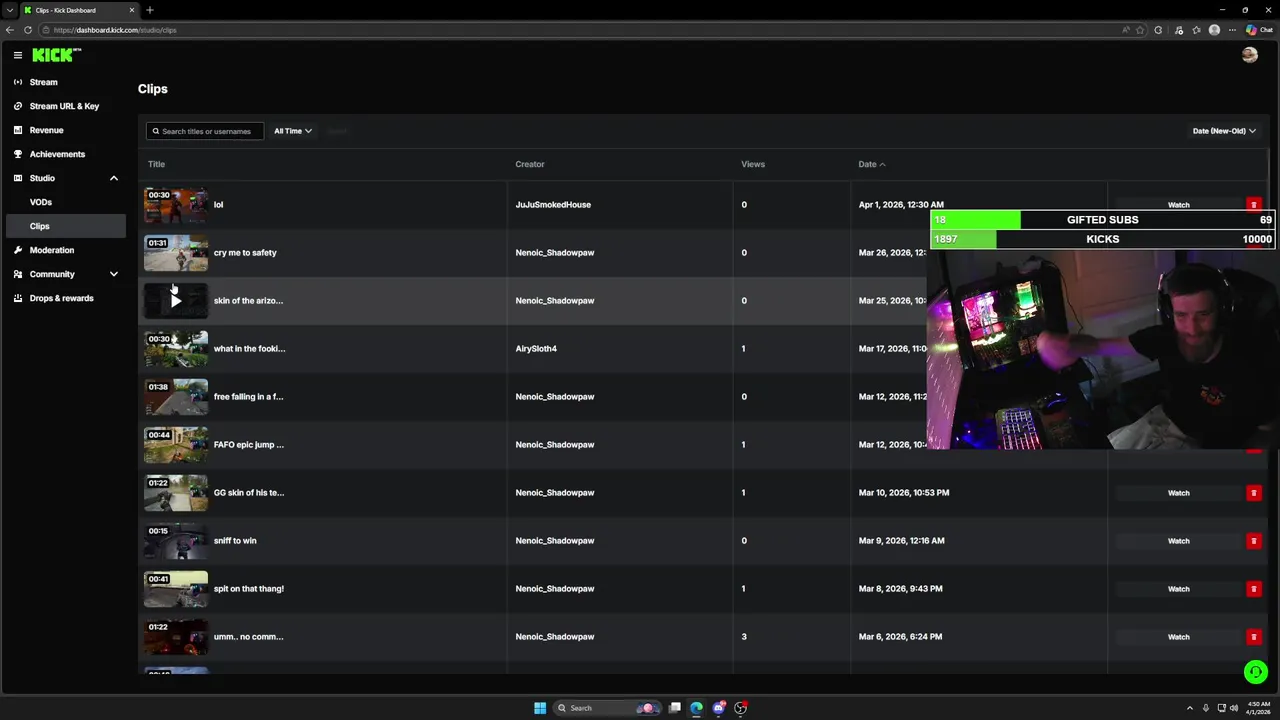1280x720 pixels.
Task: Play the 'skin of the arizo...' clip preview
Action: pos(176,300)
